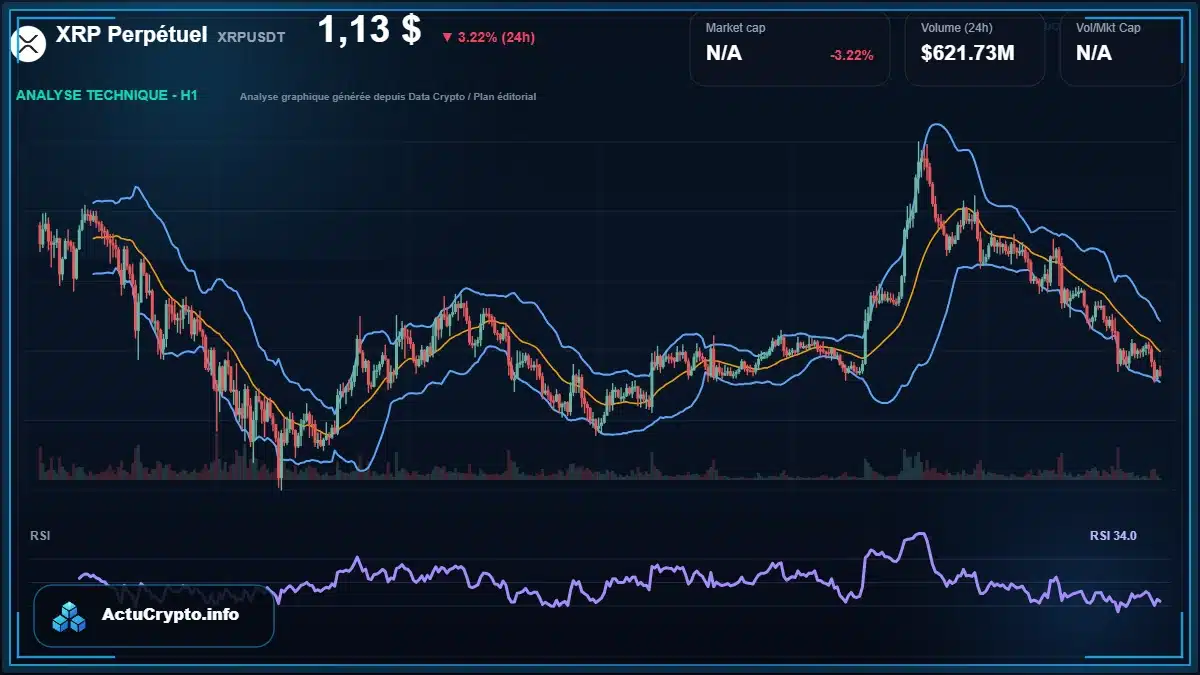The height and width of the screenshot is (675, 1200).
Task: Click the XRP coin logo icon
Action: click(x=28, y=42)
